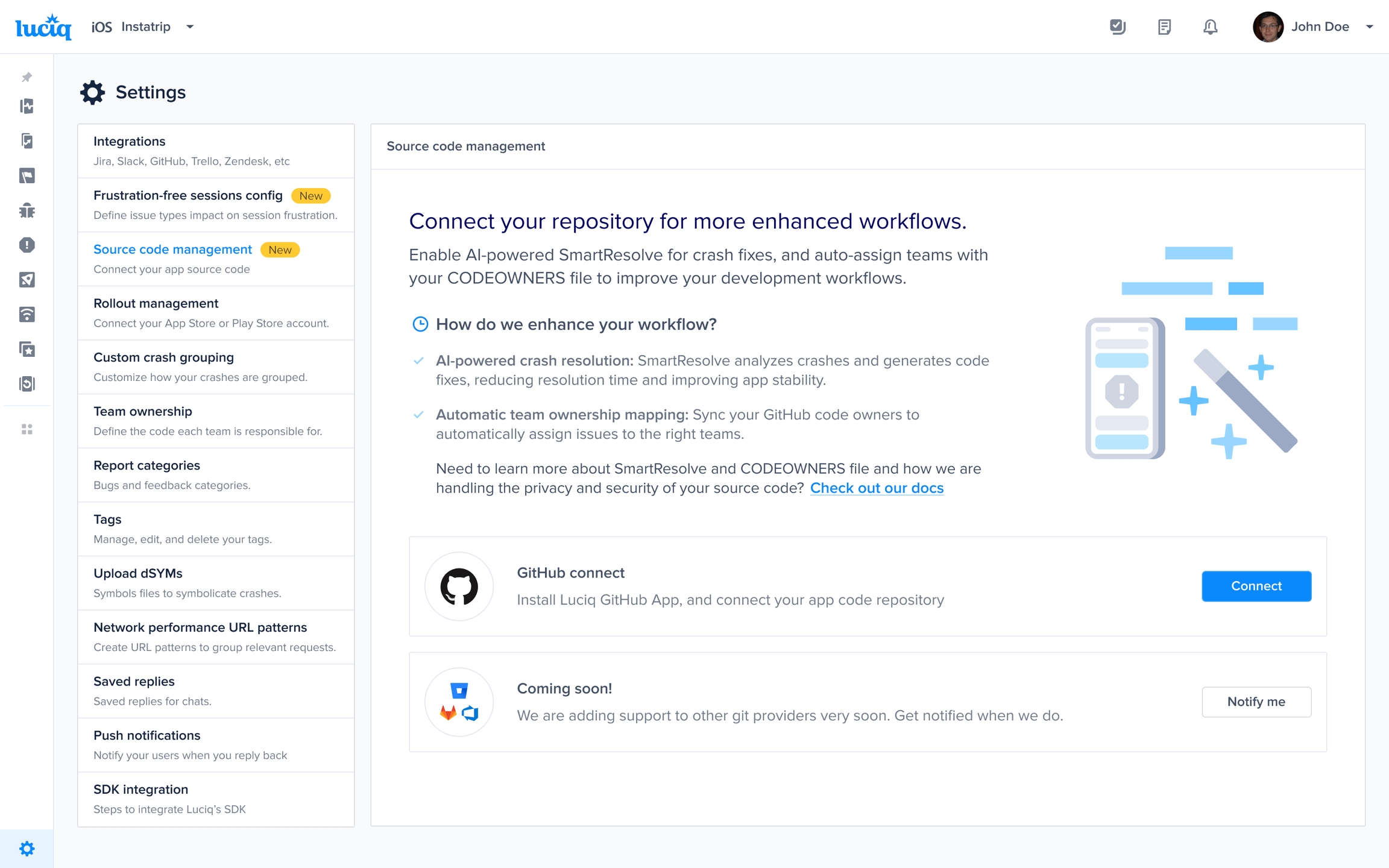Follow the Check out our docs link
Image resolution: width=1389 pixels, height=868 pixels.
point(877,488)
